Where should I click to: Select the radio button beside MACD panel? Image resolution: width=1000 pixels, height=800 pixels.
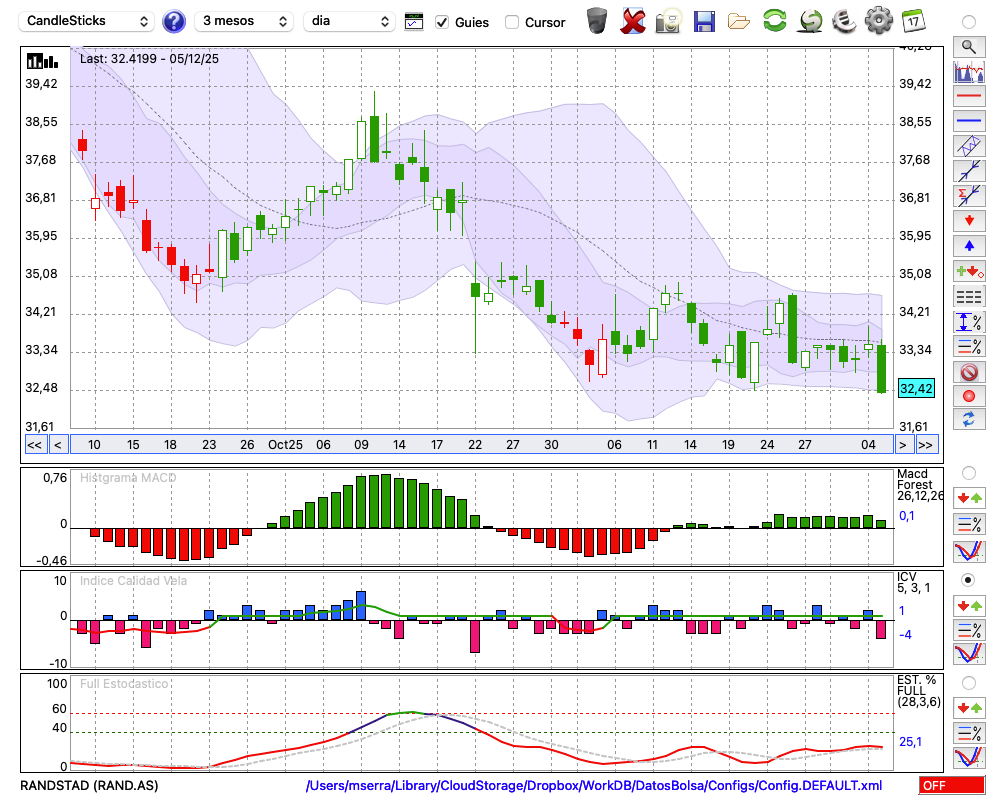[968, 472]
